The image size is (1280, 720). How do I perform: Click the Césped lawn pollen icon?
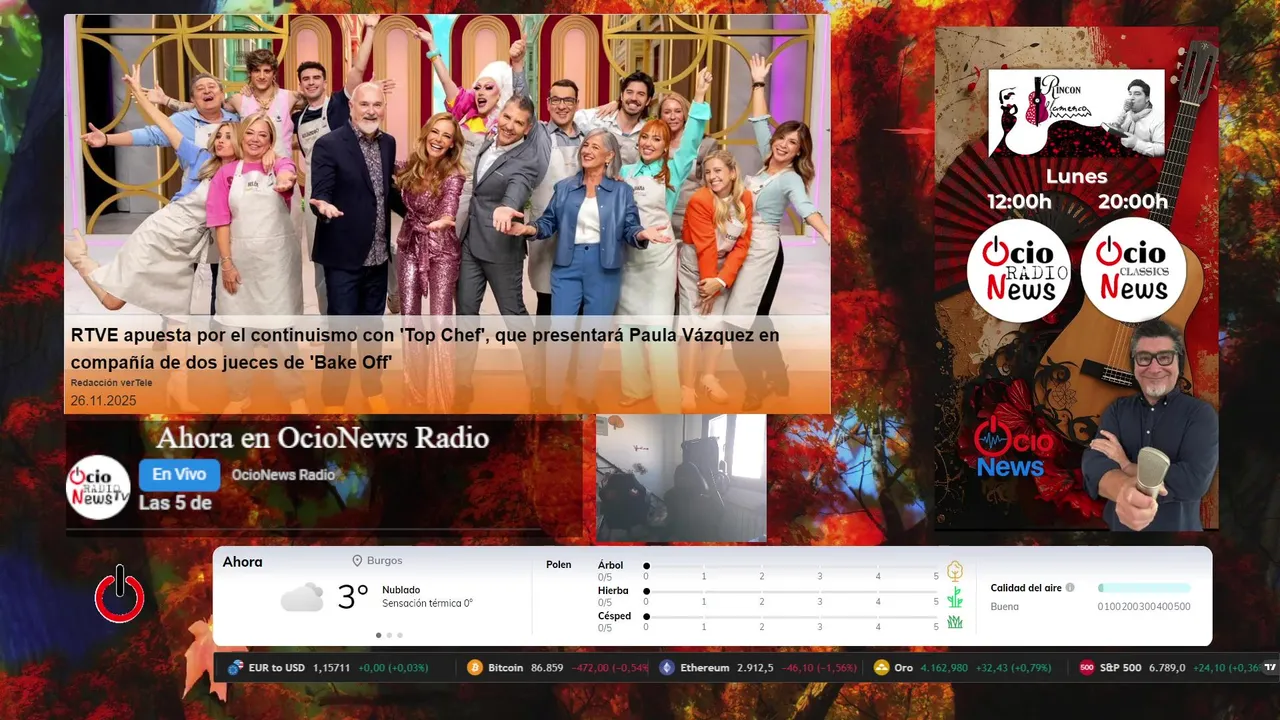(955, 622)
